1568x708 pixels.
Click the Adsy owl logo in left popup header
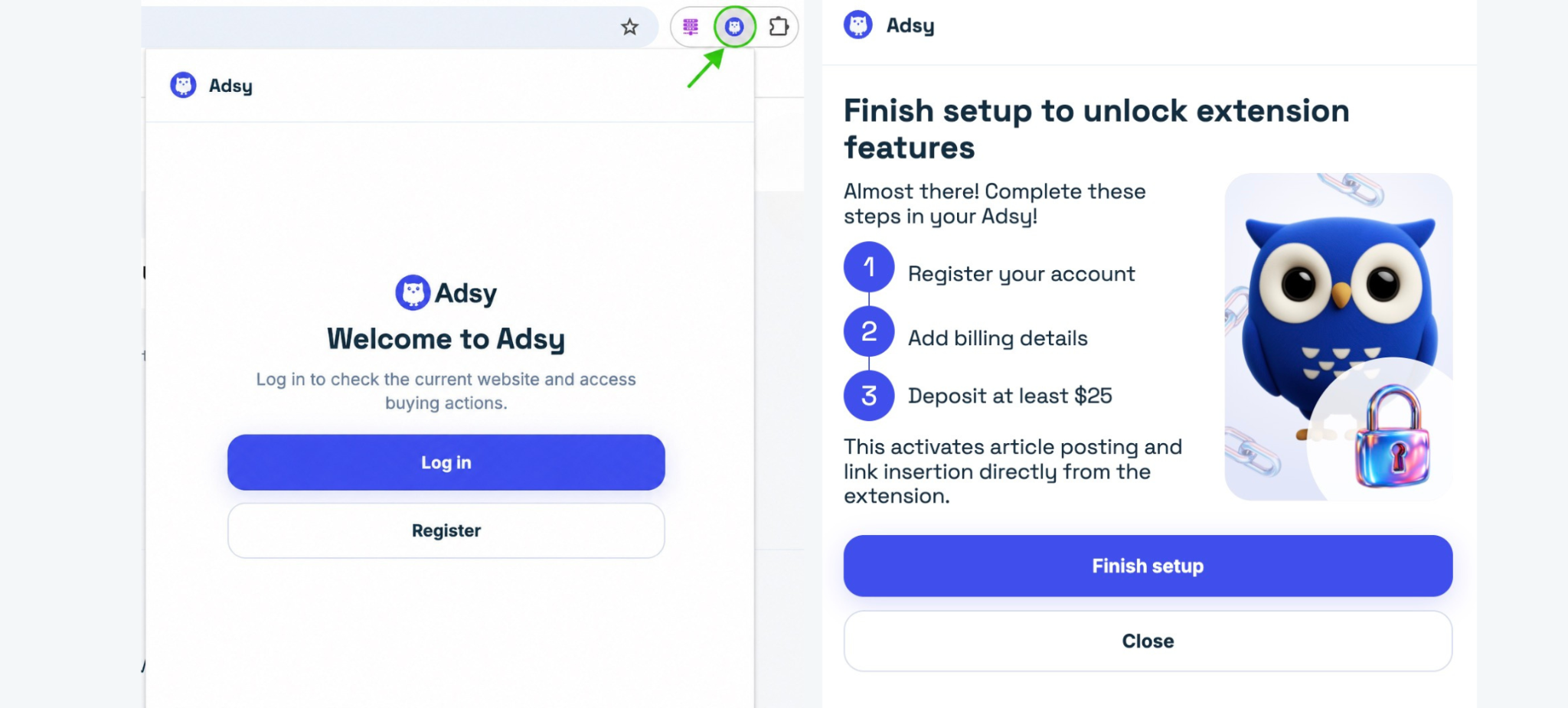pyautogui.click(x=183, y=85)
